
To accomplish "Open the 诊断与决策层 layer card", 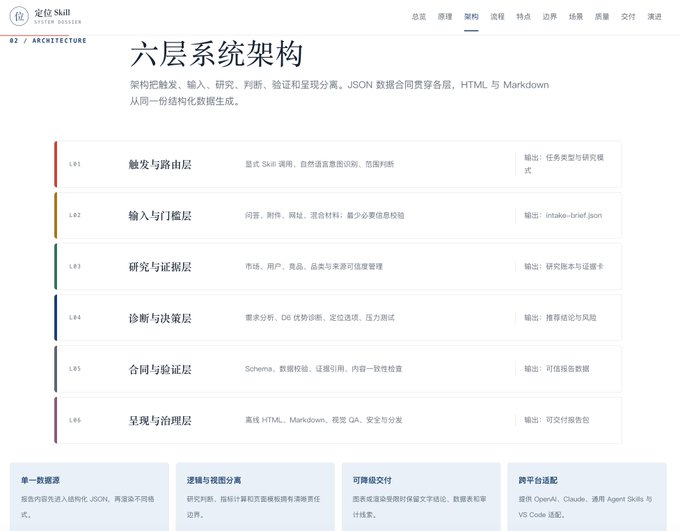I will pos(338,318).
